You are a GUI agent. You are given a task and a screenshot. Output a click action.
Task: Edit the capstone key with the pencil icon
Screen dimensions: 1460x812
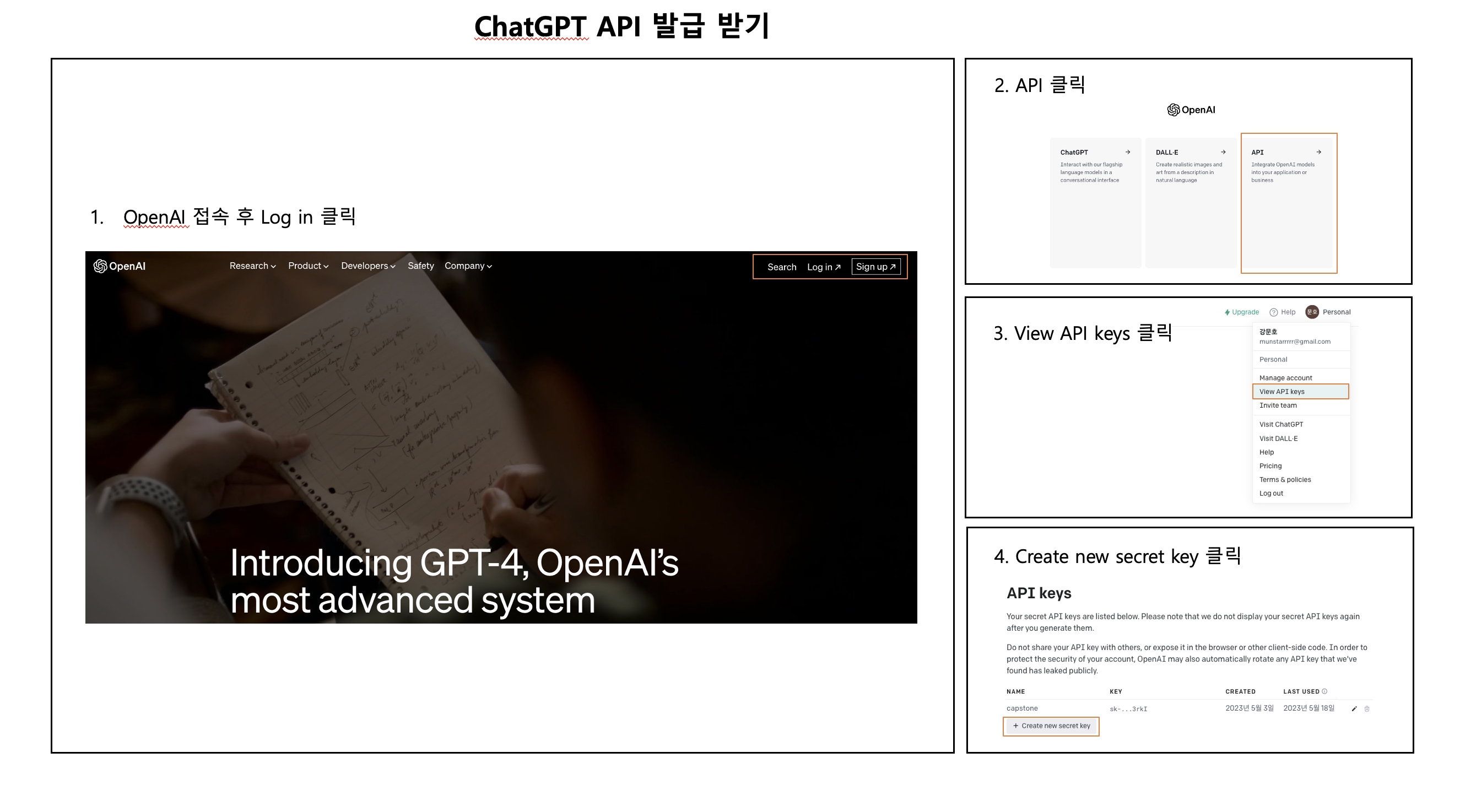click(x=1354, y=708)
